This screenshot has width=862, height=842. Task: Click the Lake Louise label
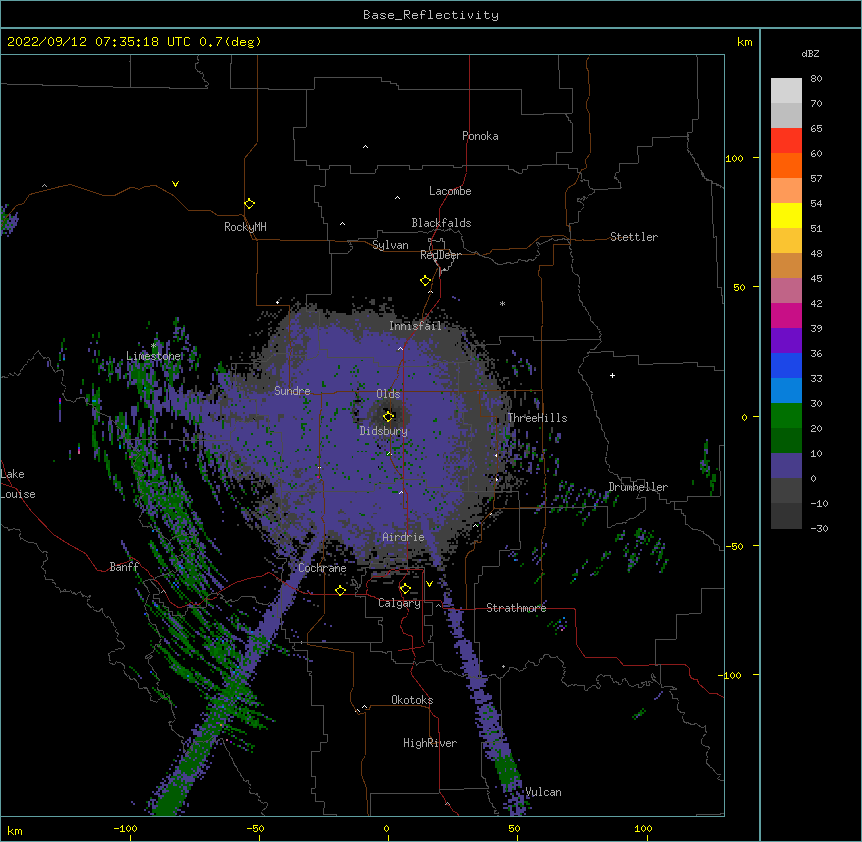click(18, 484)
